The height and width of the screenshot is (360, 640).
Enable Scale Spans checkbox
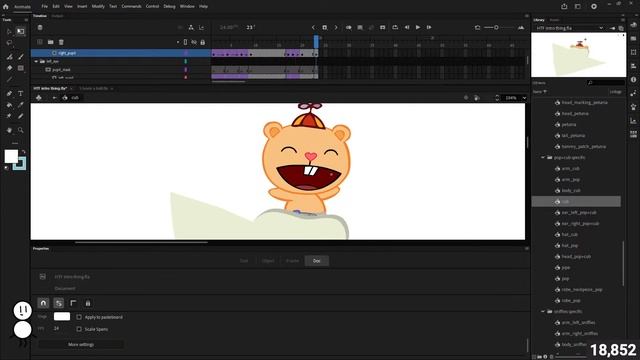(79, 329)
